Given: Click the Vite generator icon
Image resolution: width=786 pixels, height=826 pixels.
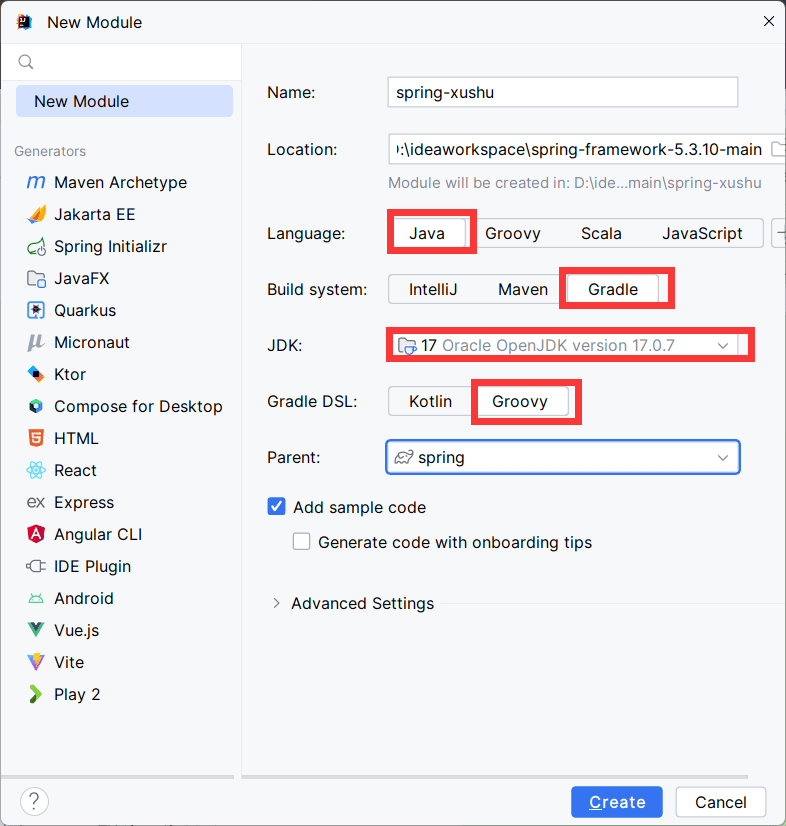Looking at the screenshot, I should click(36, 662).
